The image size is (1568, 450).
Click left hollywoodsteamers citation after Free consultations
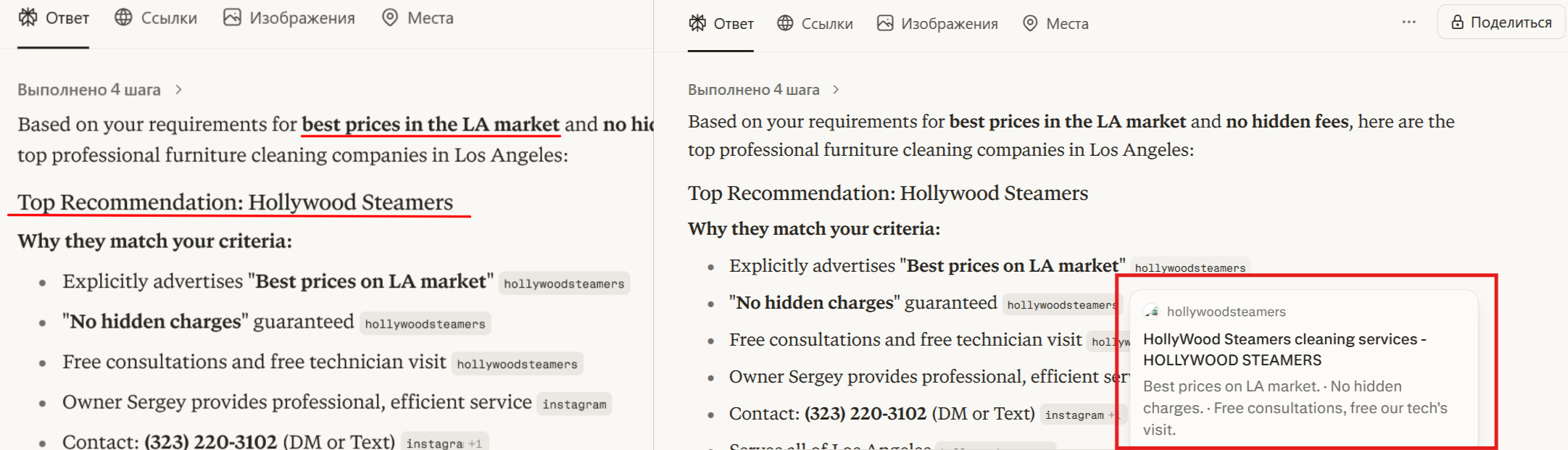click(517, 364)
